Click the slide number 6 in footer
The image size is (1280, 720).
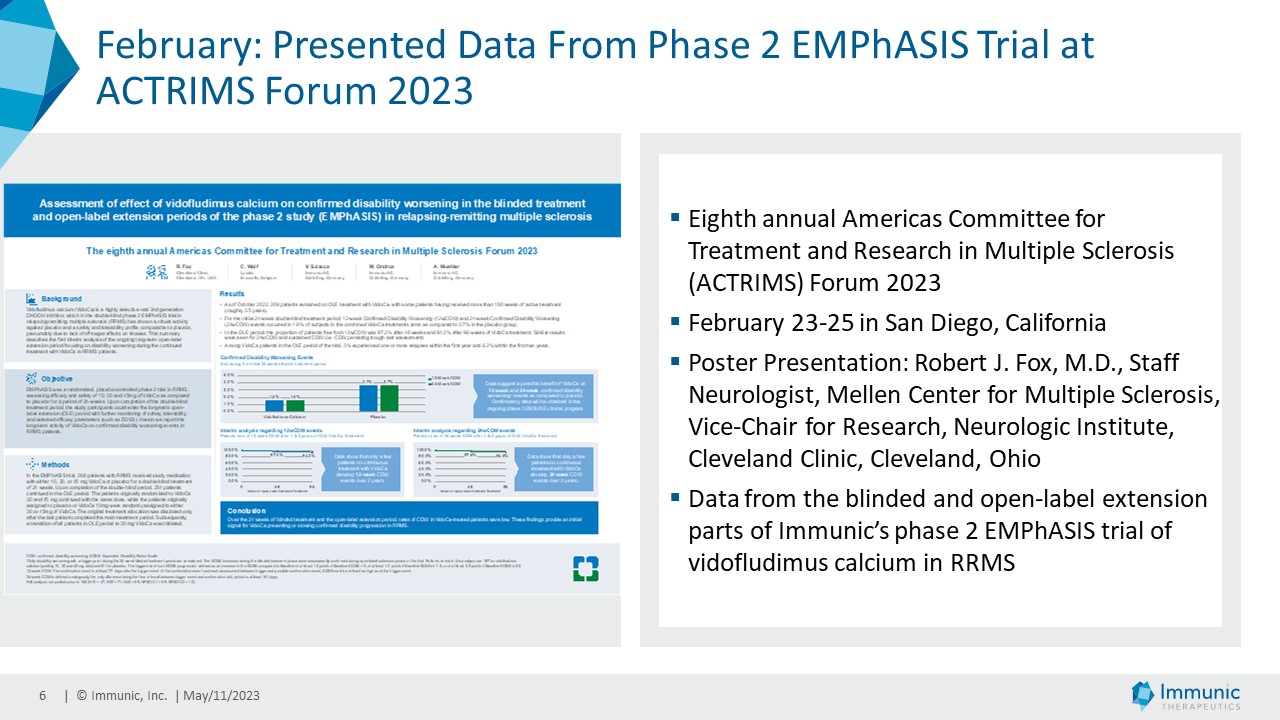(43, 696)
